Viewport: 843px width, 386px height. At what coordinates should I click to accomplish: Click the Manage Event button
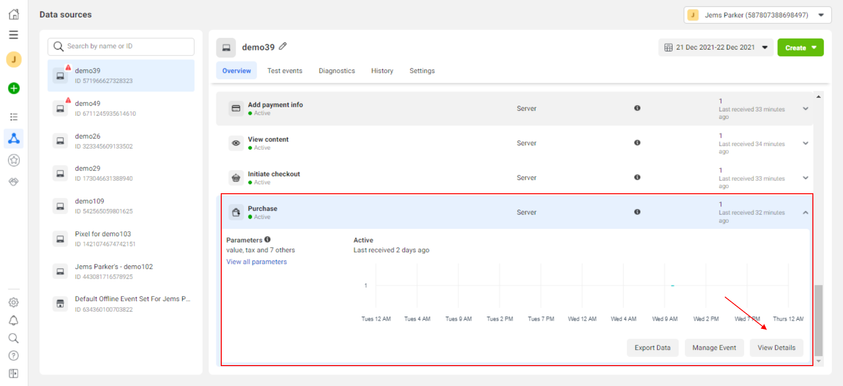(x=714, y=348)
